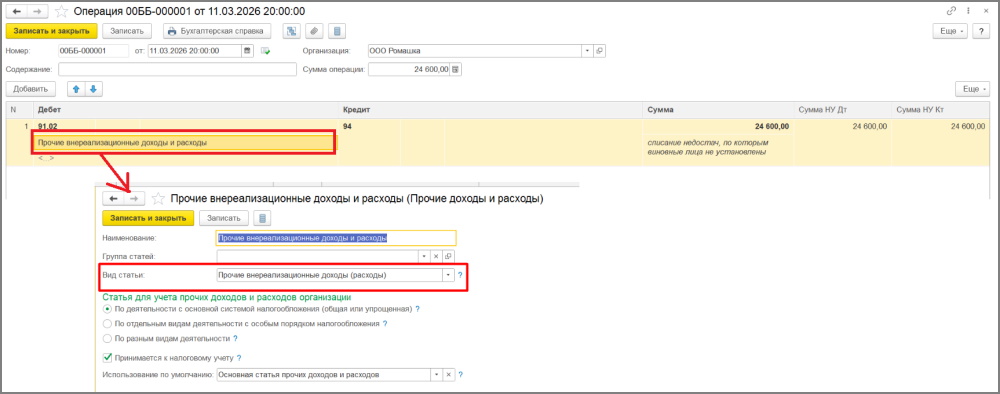Go back in the Операция window
The height and width of the screenshot is (394, 1000).
click(17, 11)
